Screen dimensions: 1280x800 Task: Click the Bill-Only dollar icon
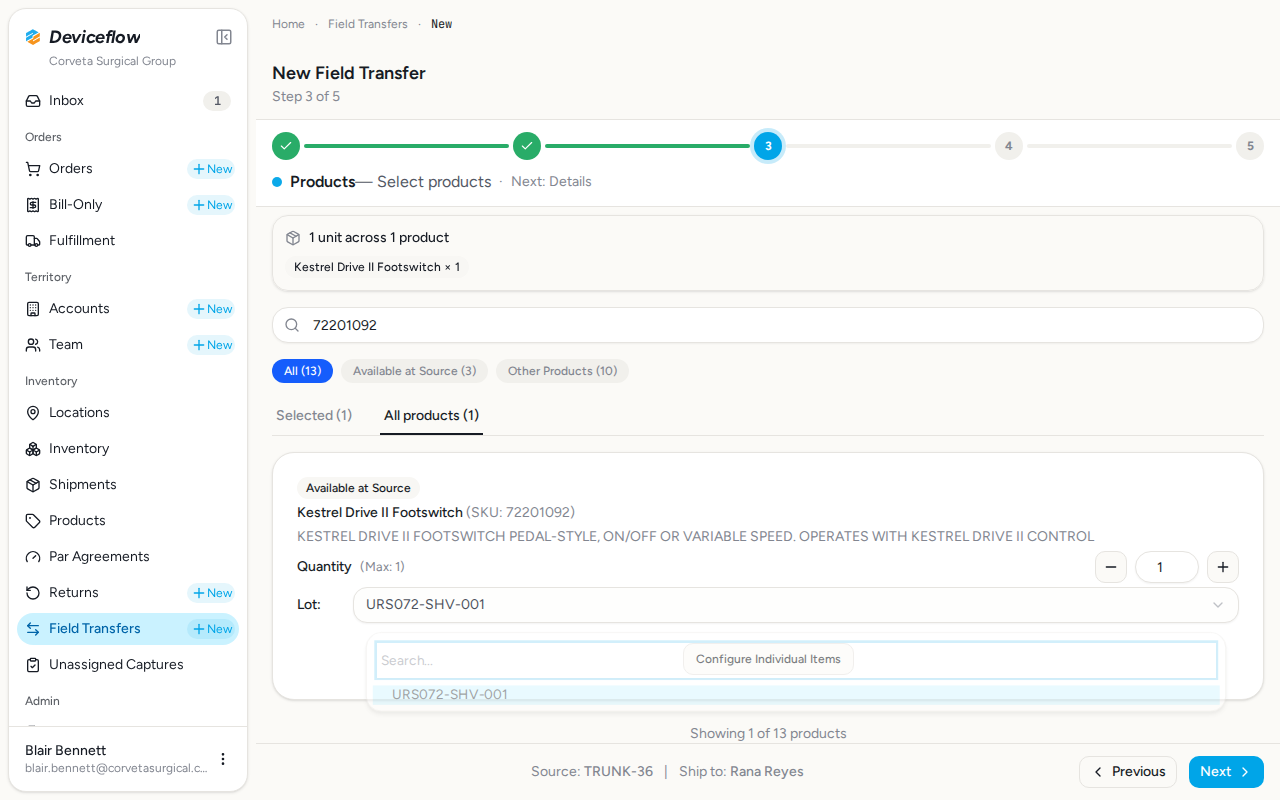(x=33, y=205)
